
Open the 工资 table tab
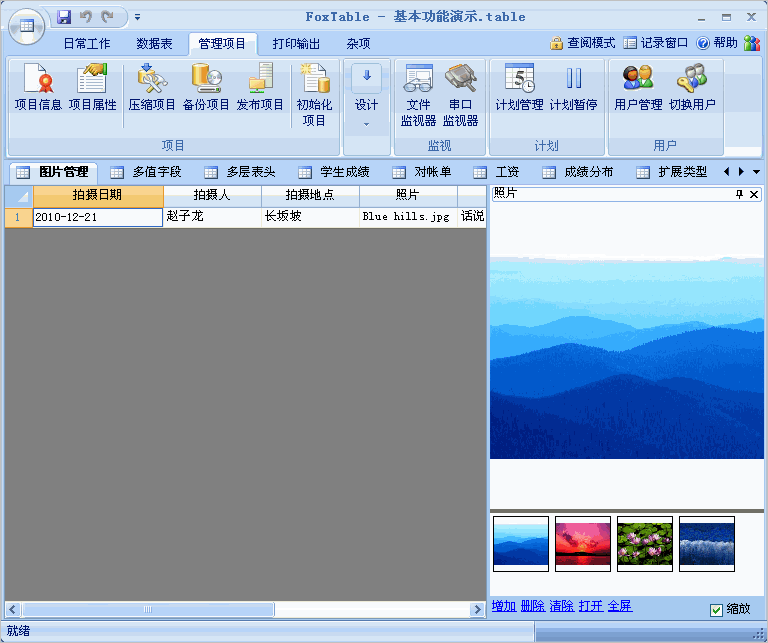click(496, 172)
